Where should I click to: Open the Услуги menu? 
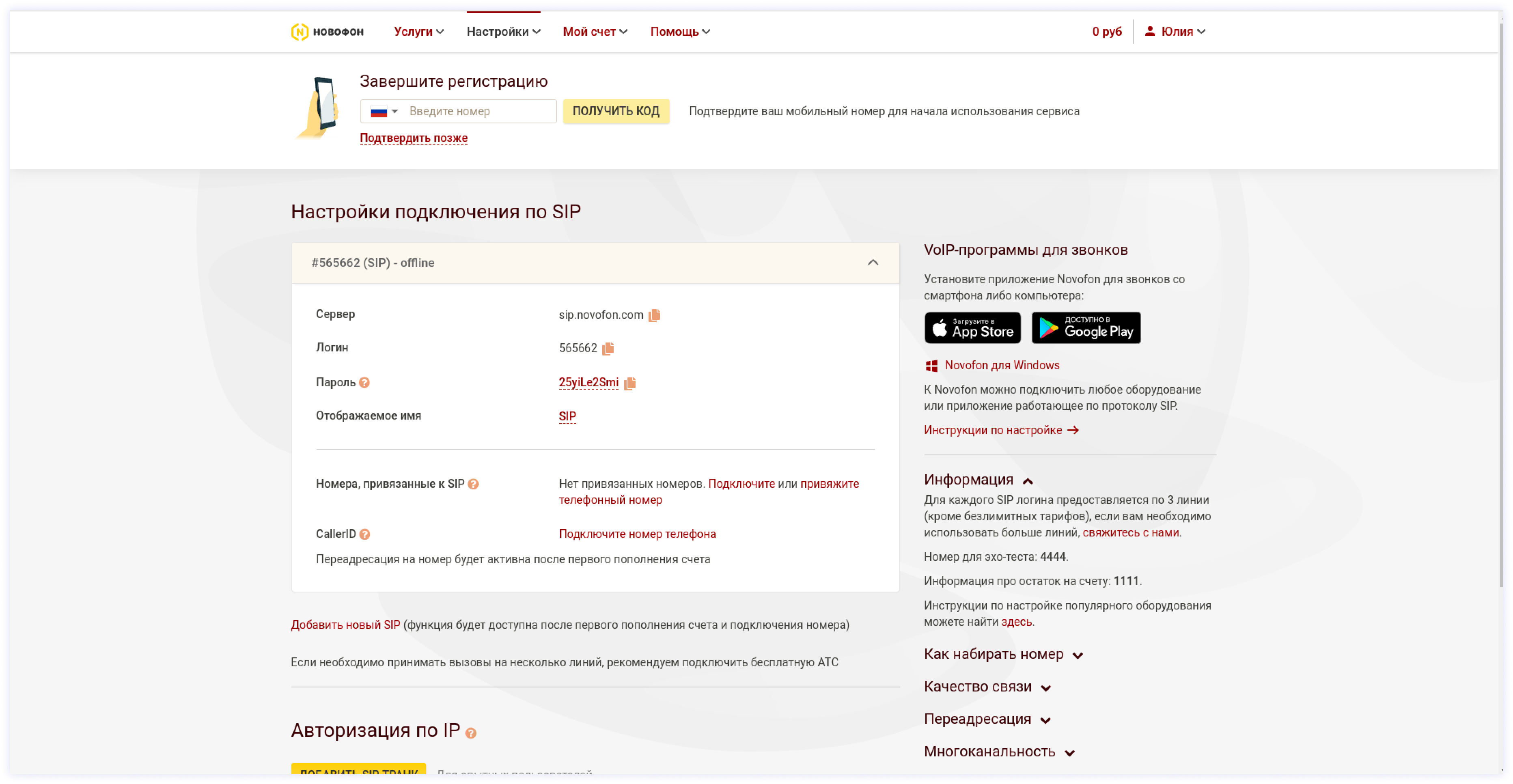(x=419, y=32)
